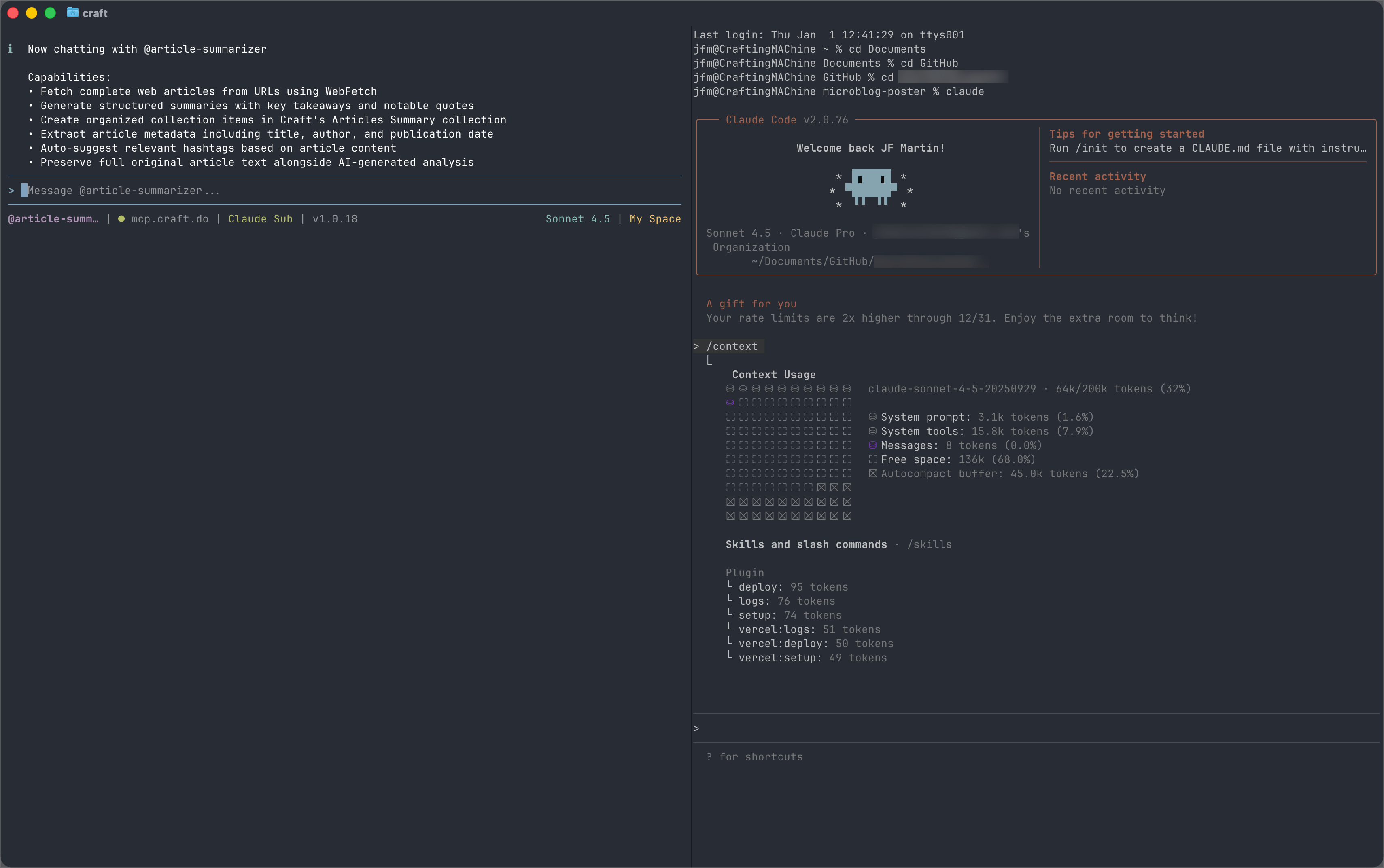The height and width of the screenshot is (868, 1384).
Task: Click the info icon beside Now chatting
Action: pos(11,49)
